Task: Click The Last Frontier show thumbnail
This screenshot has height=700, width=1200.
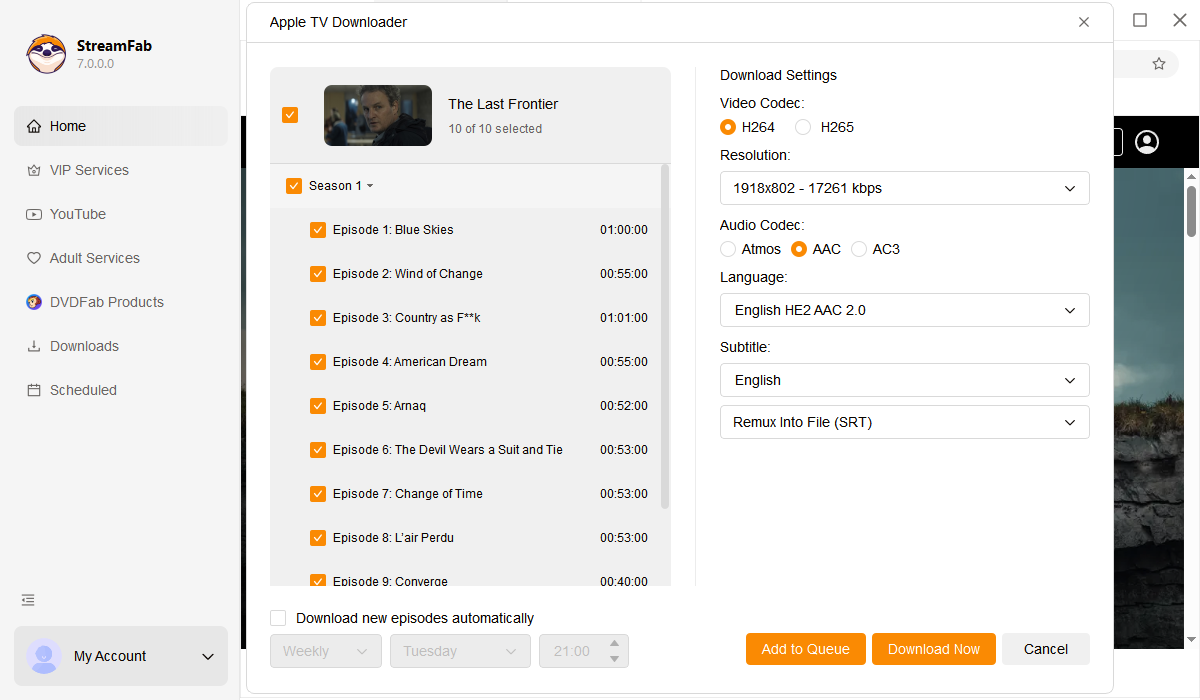Action: 377,115
